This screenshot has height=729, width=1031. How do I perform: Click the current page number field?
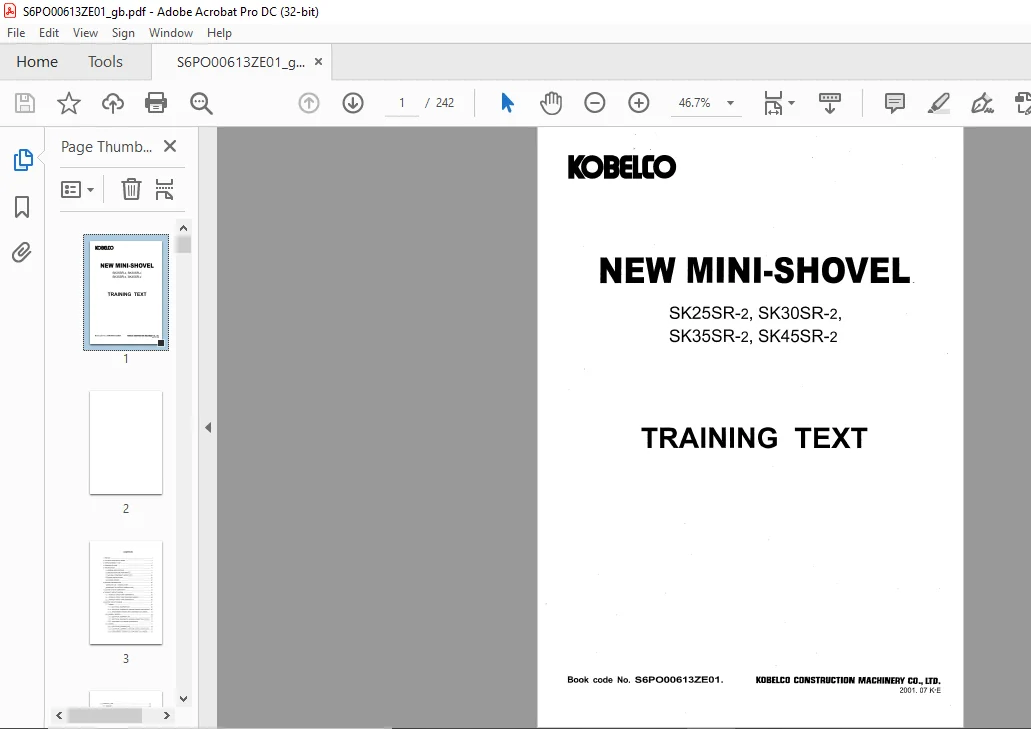[402, 103]
